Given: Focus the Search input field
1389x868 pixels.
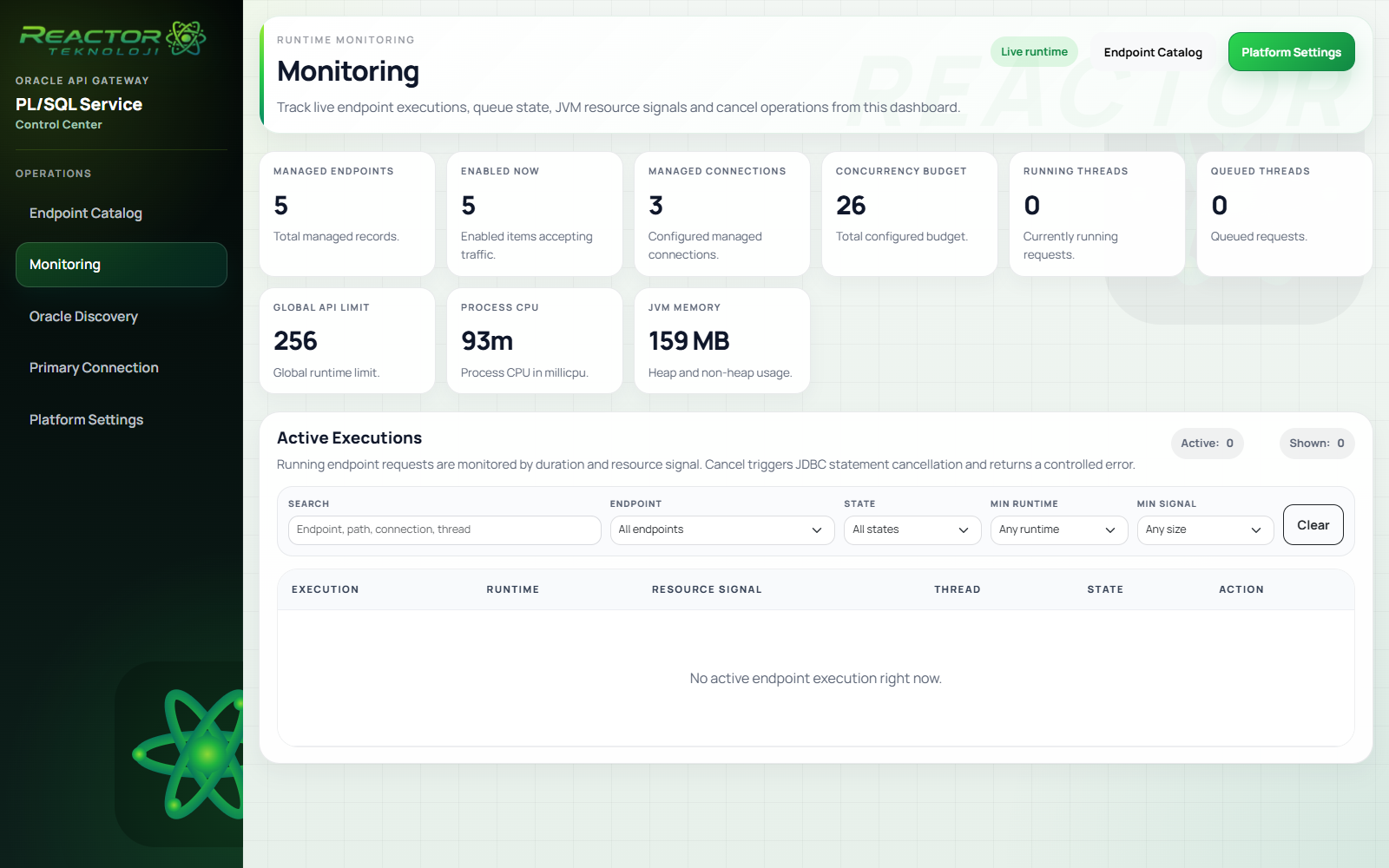Looking at the screenshot, I should point(444,529).
